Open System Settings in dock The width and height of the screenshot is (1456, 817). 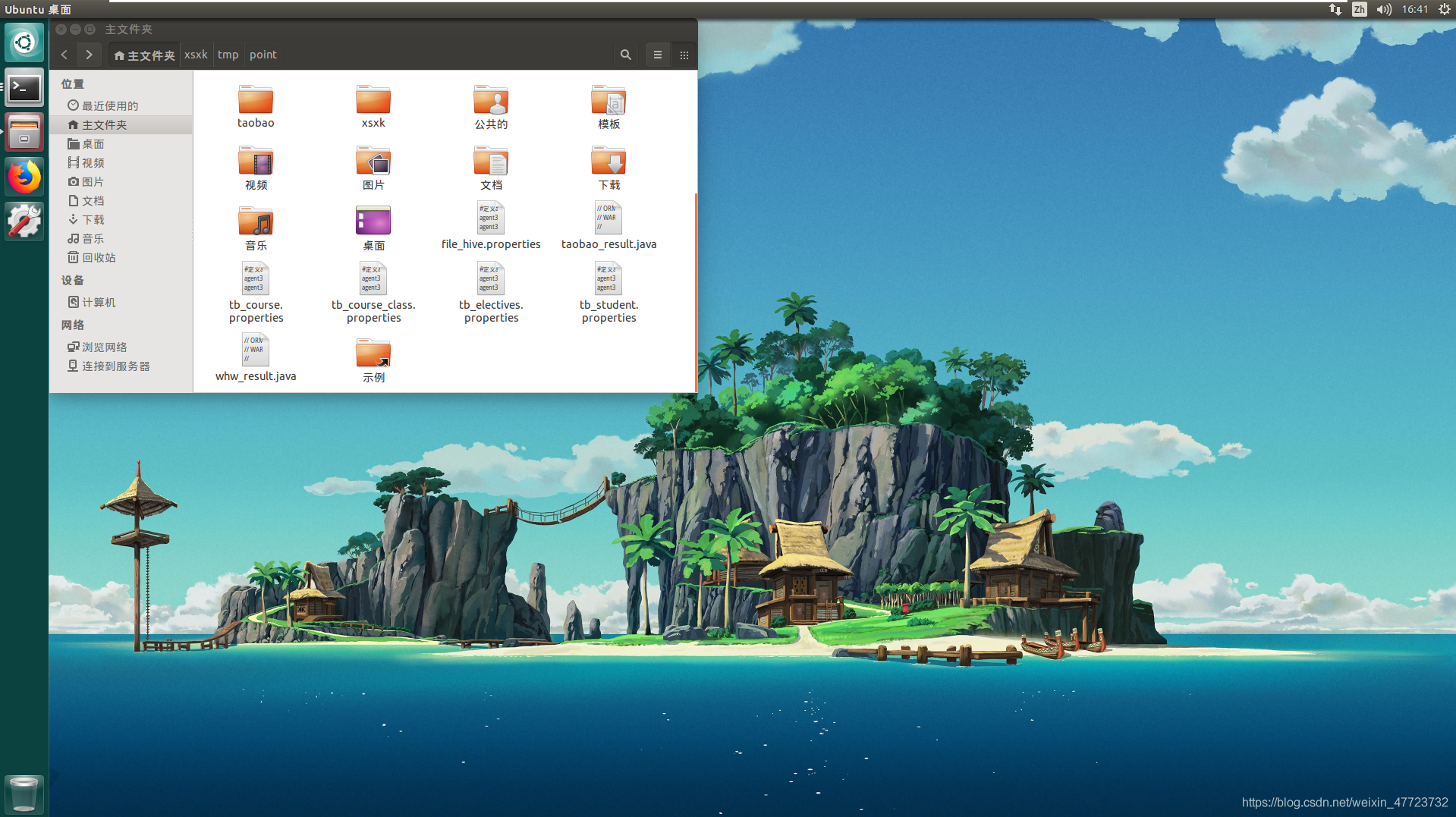[x=24, y=222]
